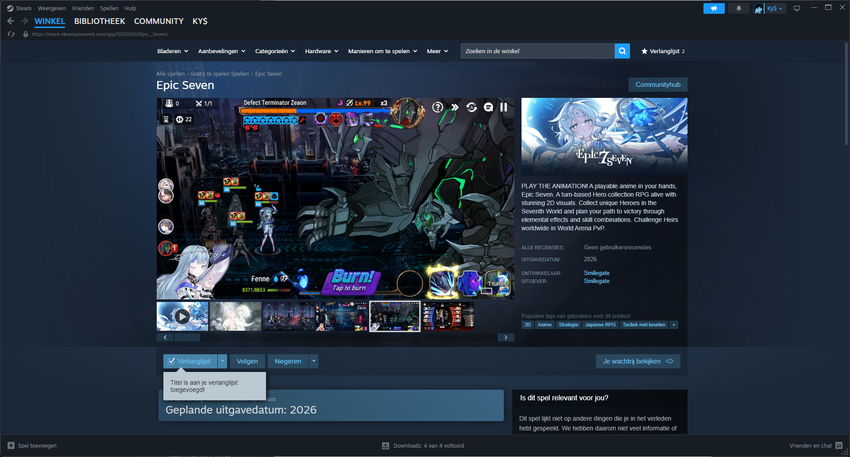The width and height of the screenshot is (850, 457).
Task: Open the Steam menu
Action: [23, 8]
